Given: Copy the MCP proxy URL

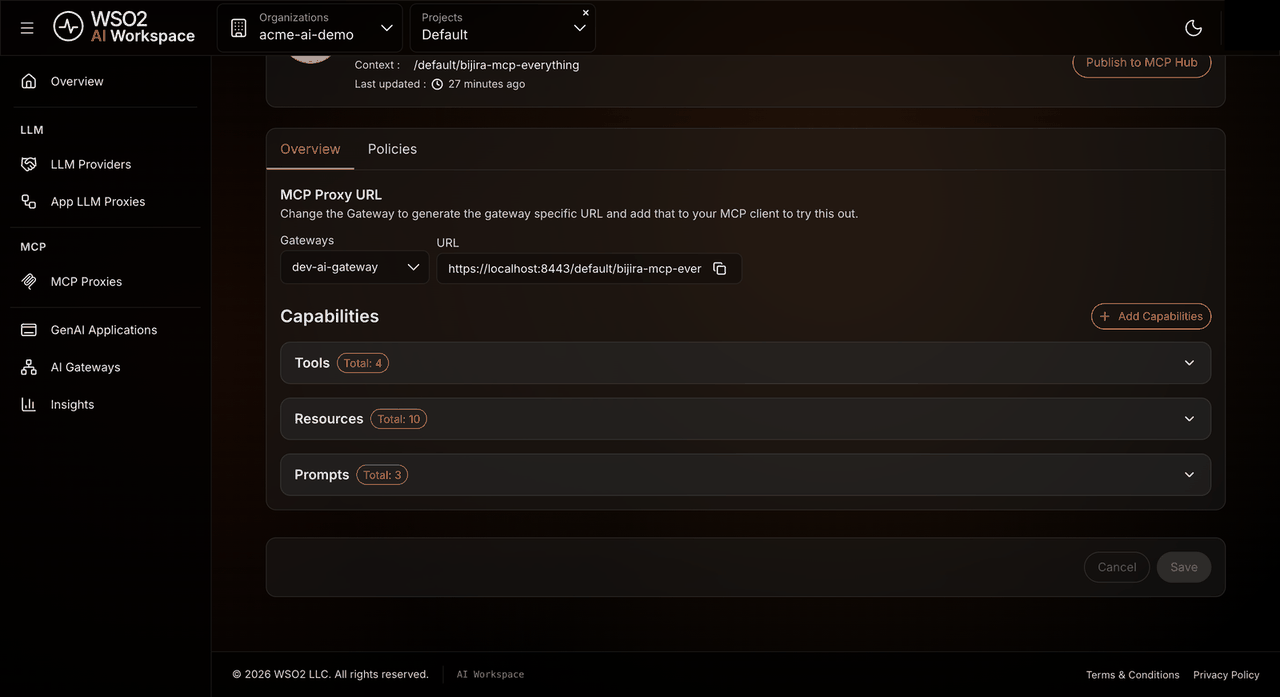Looking at the screenshot, I should click(x=720, y=269).
